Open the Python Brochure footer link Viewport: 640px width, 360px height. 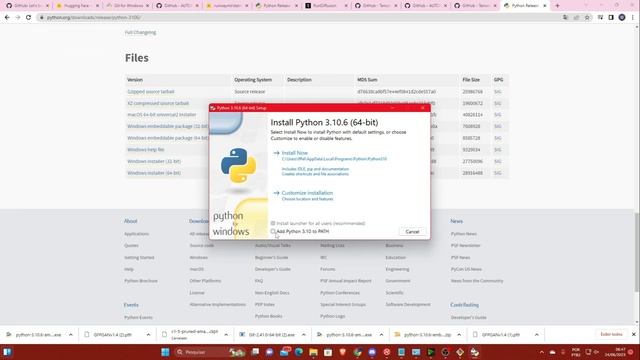(x=141, y=281)
